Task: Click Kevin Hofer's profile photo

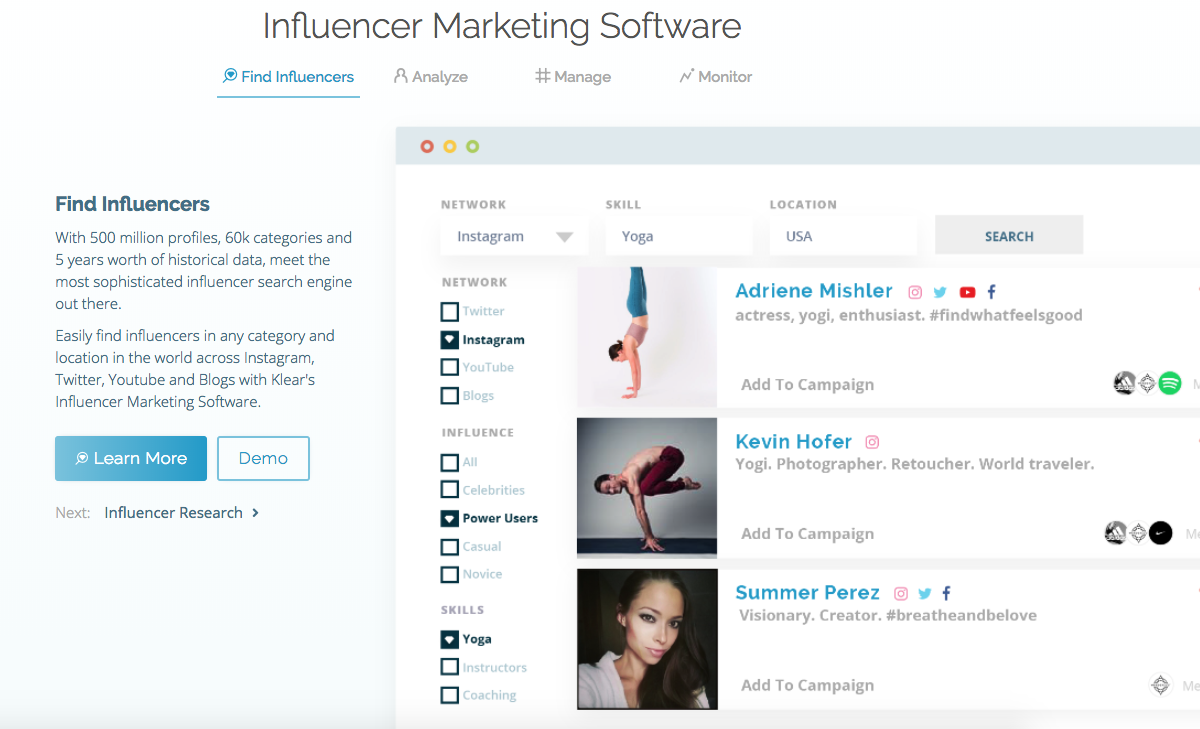Action: 646,488
